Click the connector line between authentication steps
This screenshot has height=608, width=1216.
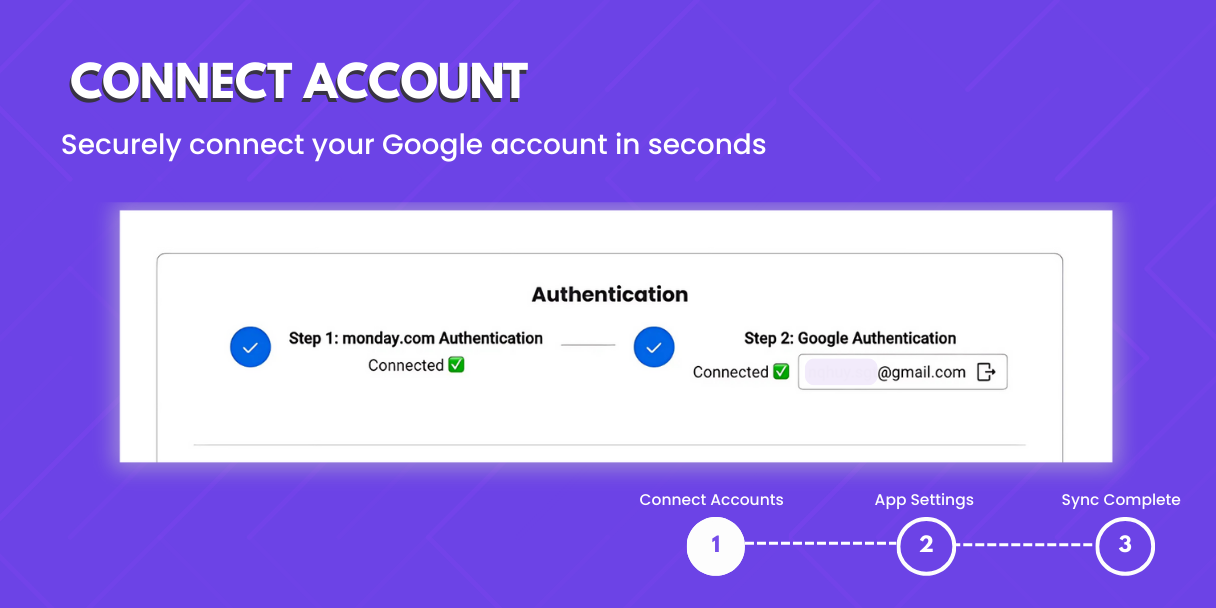[x=588, y=345]
